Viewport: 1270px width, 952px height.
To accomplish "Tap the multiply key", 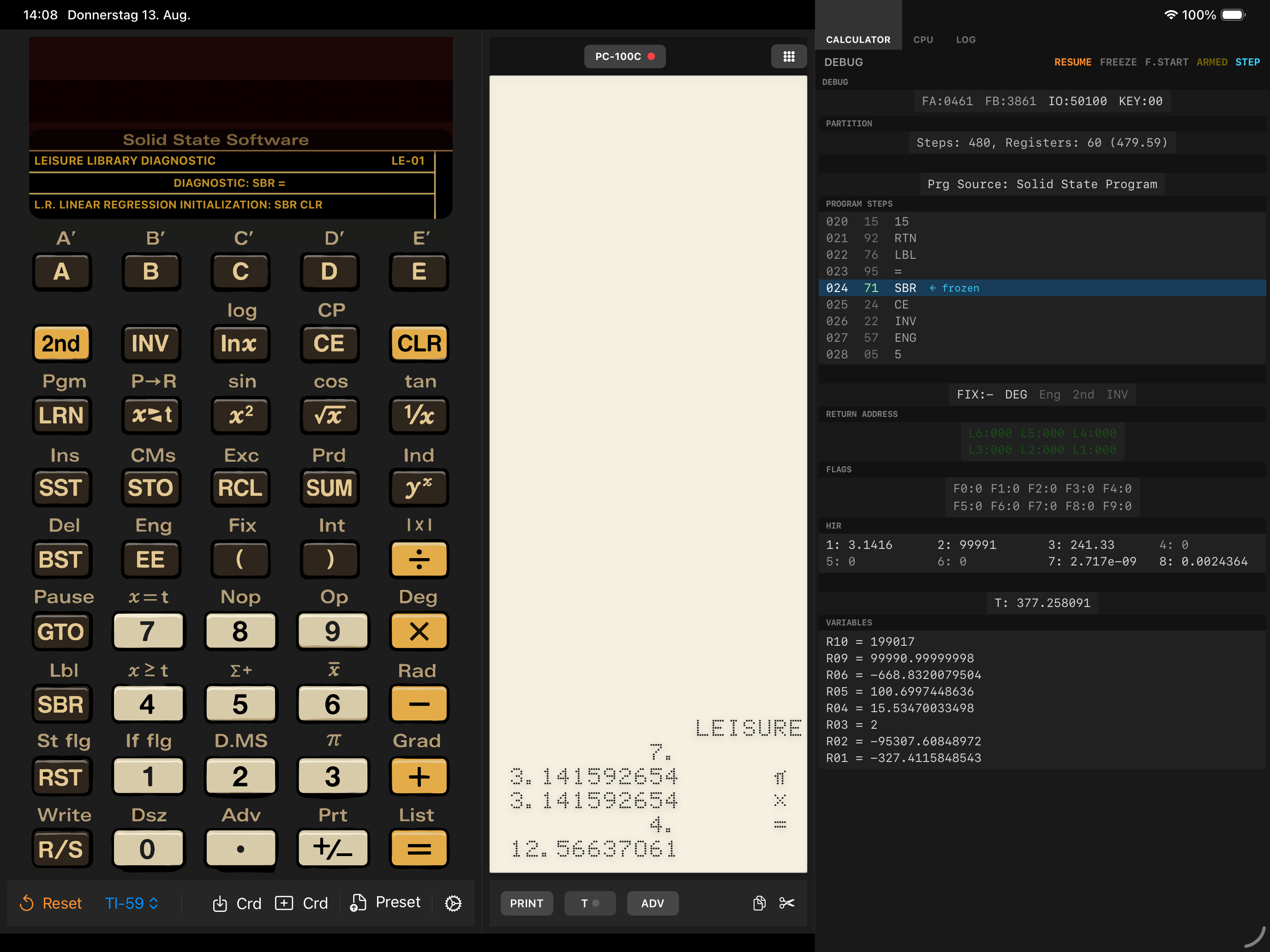I will click(419, 631).
